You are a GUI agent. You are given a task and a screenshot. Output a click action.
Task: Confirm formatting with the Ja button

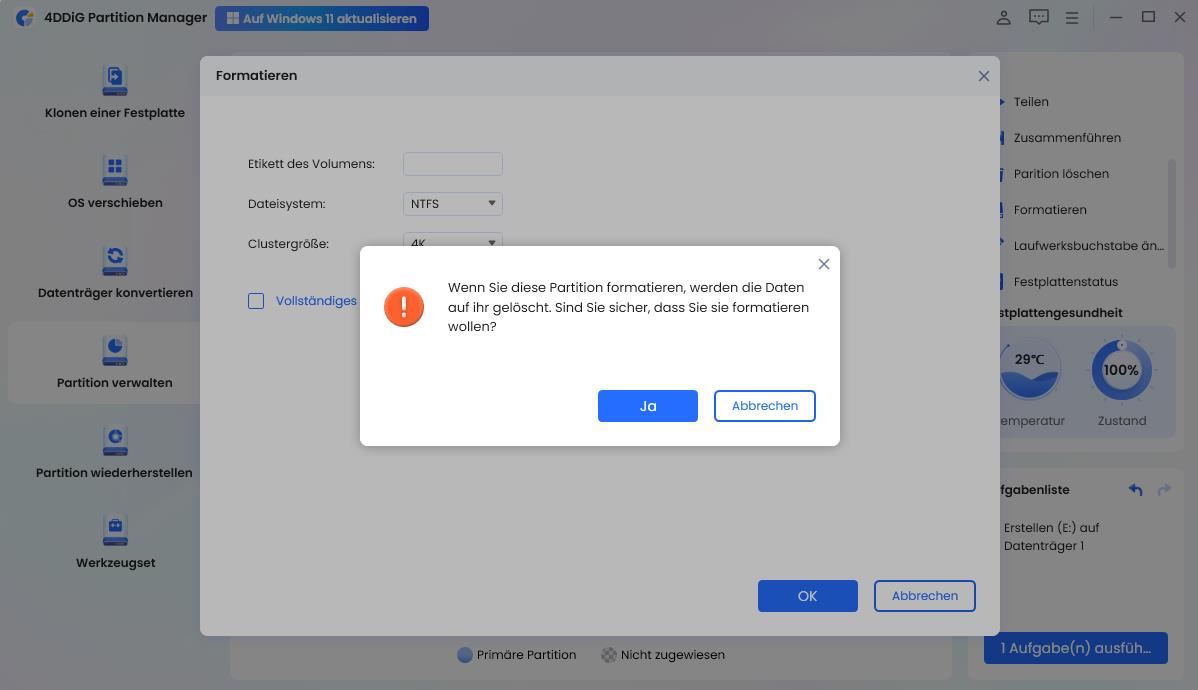(647, 406)
